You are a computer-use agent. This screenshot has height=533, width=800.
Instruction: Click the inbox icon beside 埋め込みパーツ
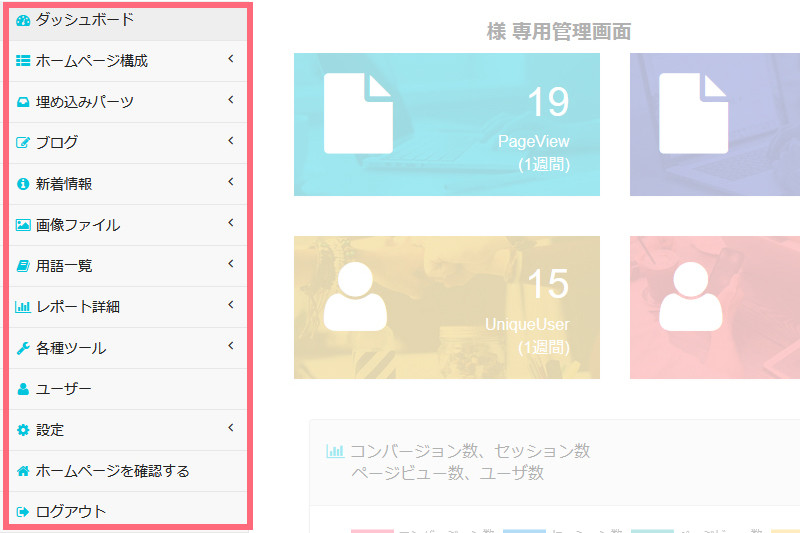pyautogui.click(x=23, y=102)
